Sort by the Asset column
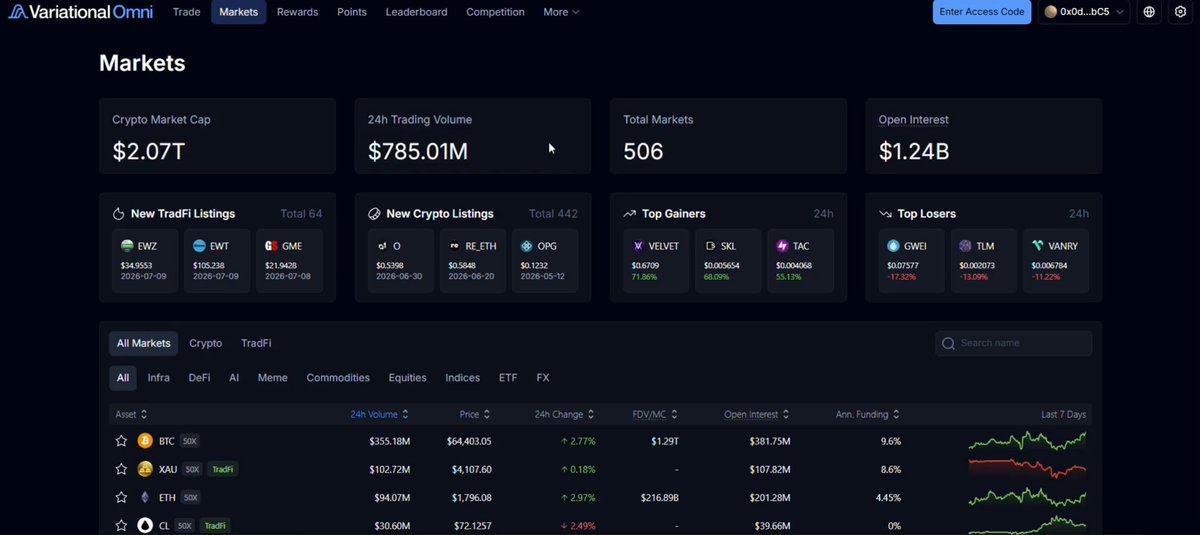This screenshot has height=535, width=1200. pyautogui.click(x=132, y=414)
